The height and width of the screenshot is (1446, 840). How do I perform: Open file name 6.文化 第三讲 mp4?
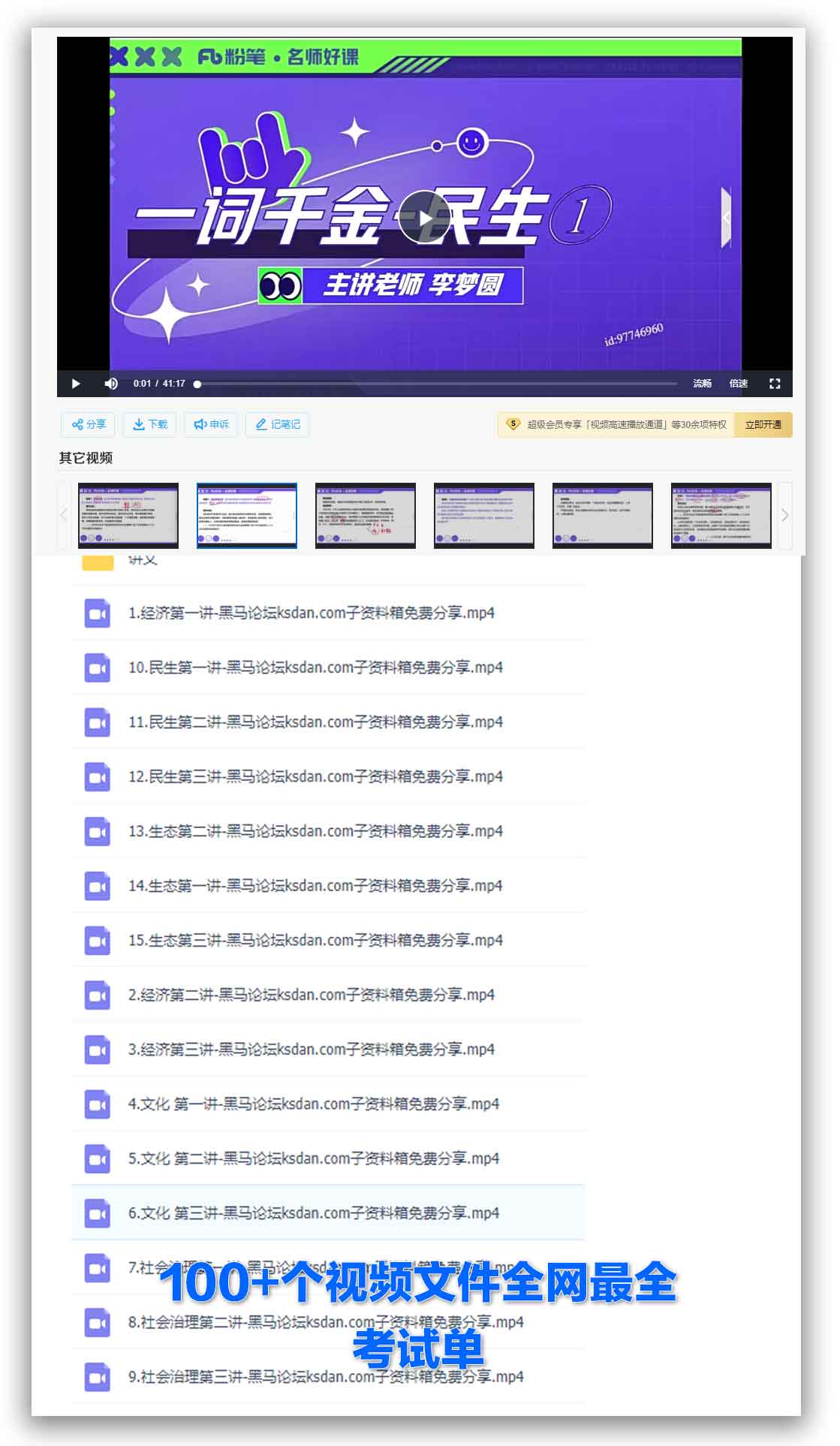click(314, 1213)
